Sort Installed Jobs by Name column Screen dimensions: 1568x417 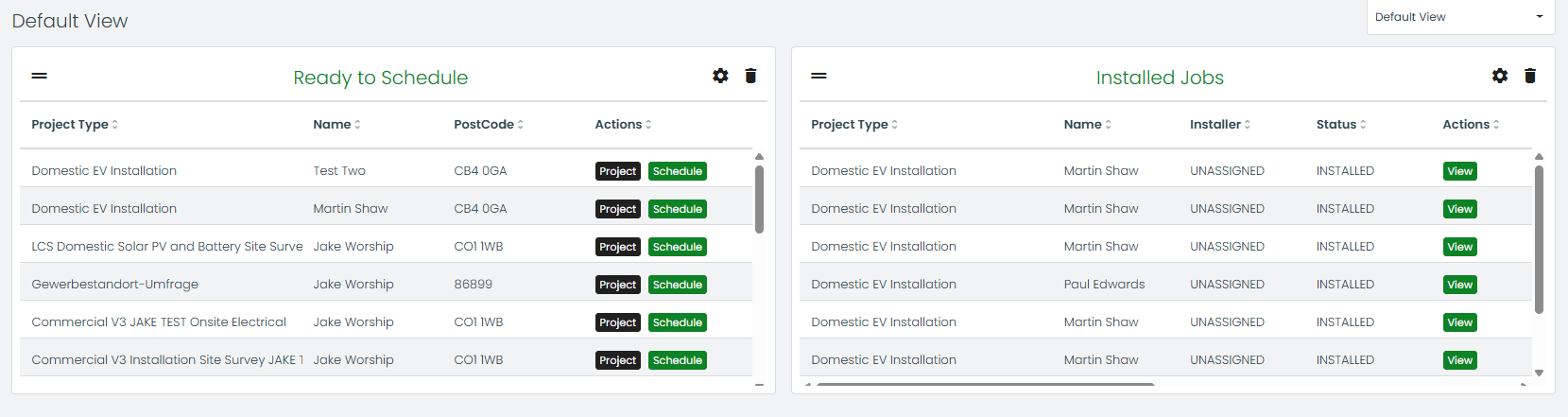[1087, 125]
